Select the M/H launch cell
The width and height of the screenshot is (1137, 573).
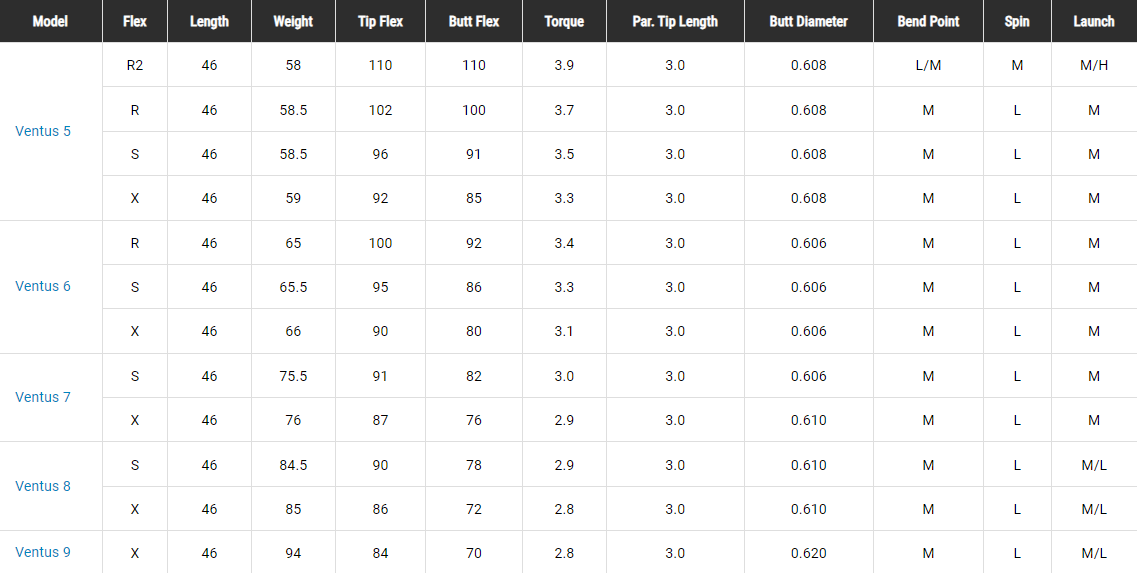[1094, 65]
